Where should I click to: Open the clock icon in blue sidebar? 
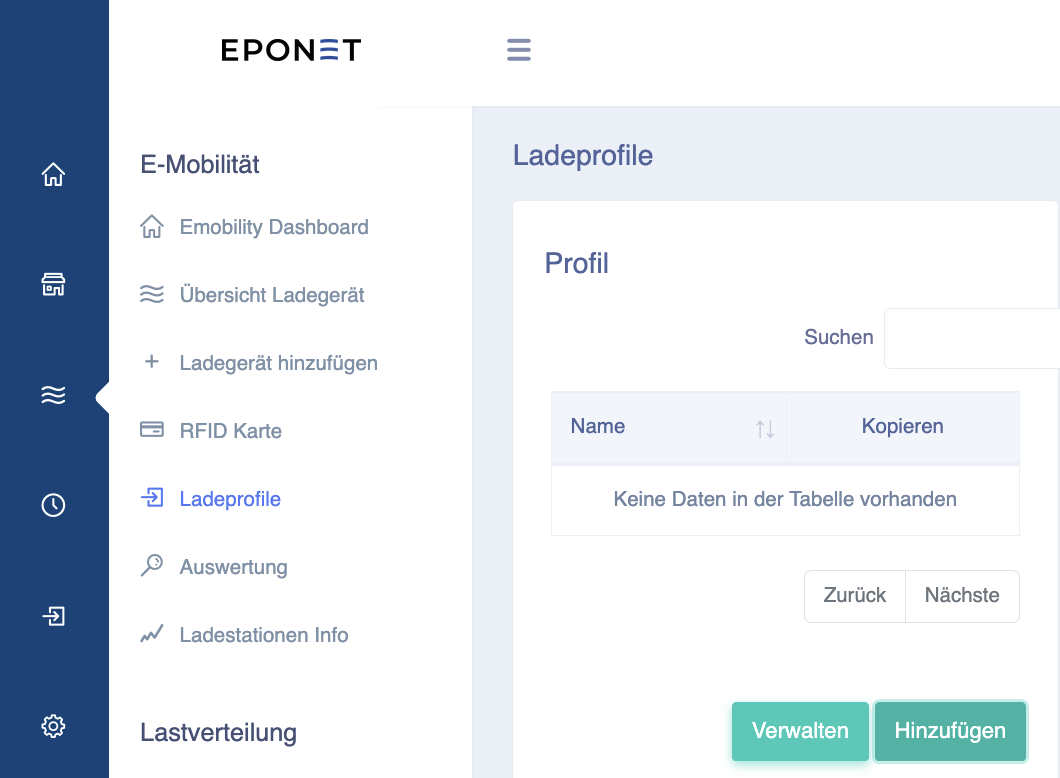click(x=53, y=505)
